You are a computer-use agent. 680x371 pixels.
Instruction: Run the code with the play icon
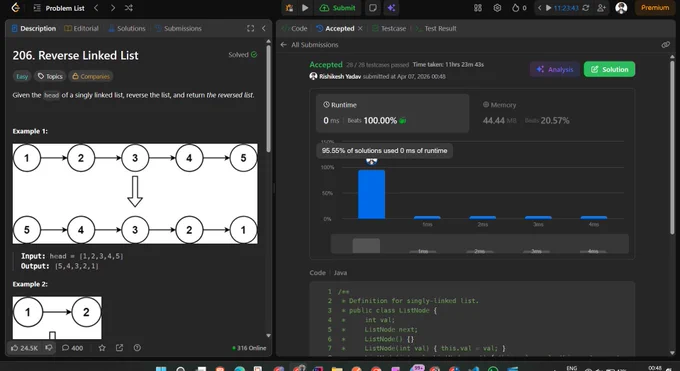point(305,8)
